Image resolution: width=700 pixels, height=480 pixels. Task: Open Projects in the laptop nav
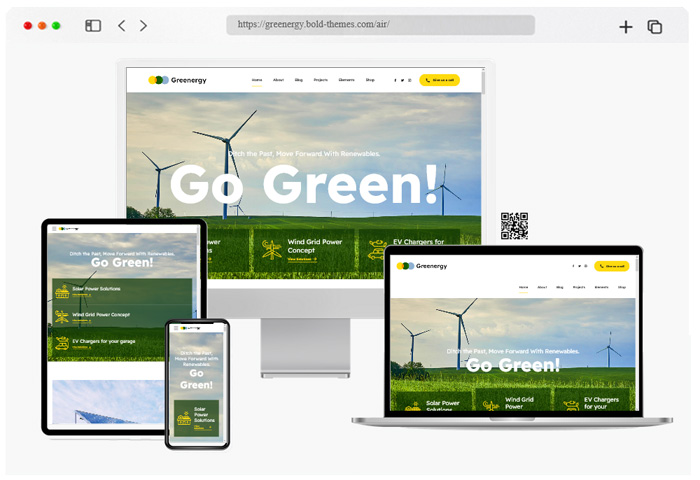click(579, 287)
